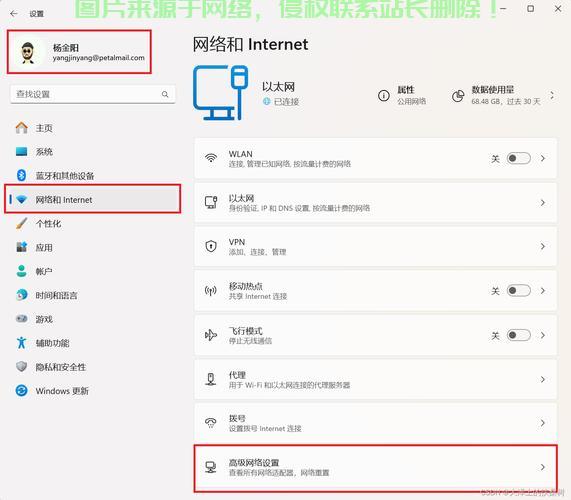Click the magnifier search icon
This screenshot has width=571, height=500.
pos(165,94)
